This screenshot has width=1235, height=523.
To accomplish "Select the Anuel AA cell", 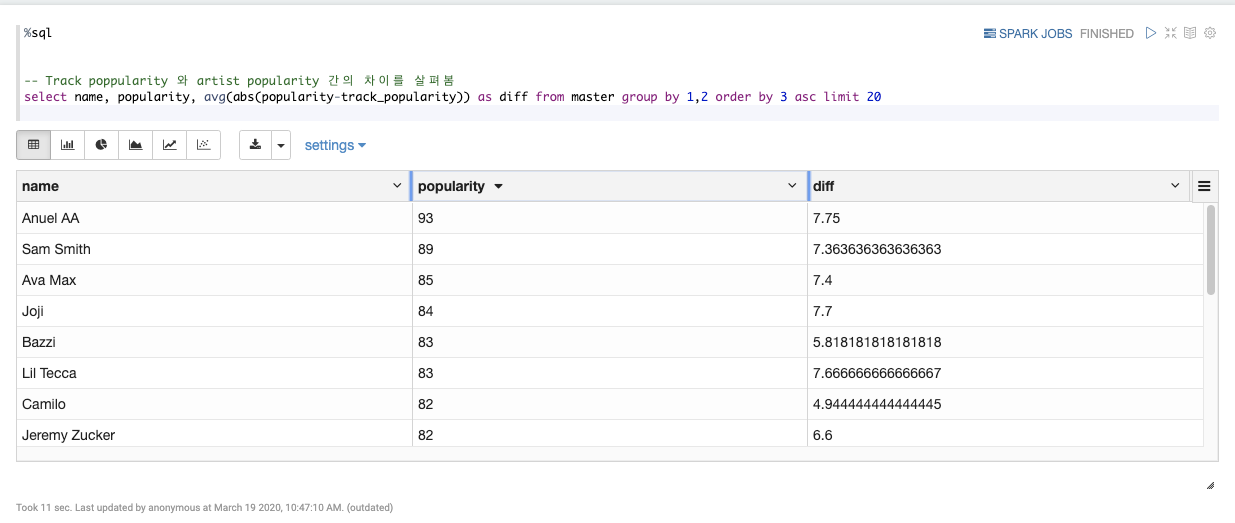I will [214, 218].
